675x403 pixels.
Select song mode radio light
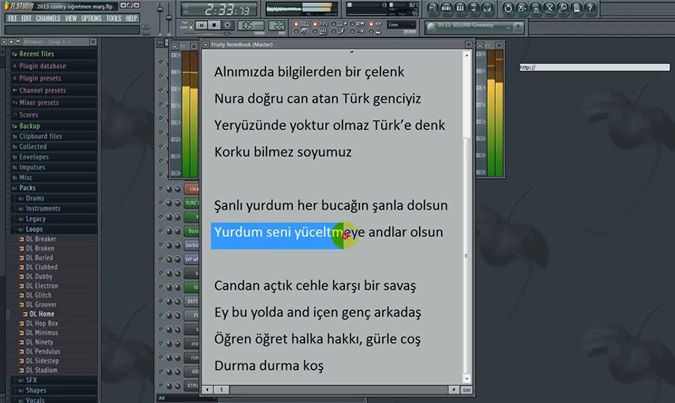(x=191, y=28)
